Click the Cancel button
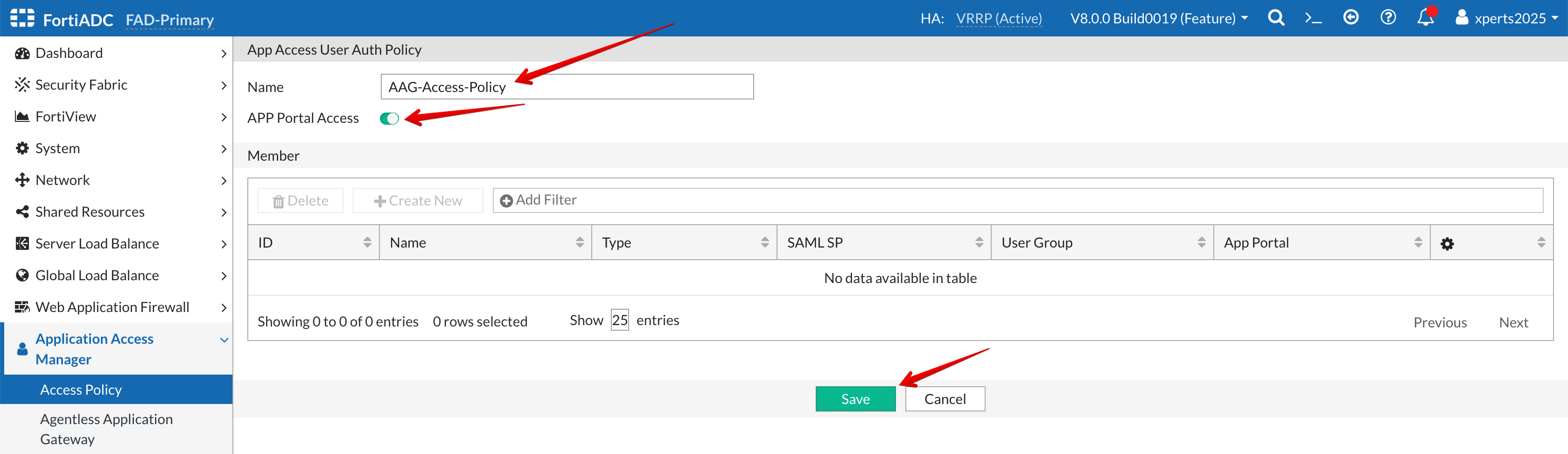1568x454 pixels. pos(944,399)
